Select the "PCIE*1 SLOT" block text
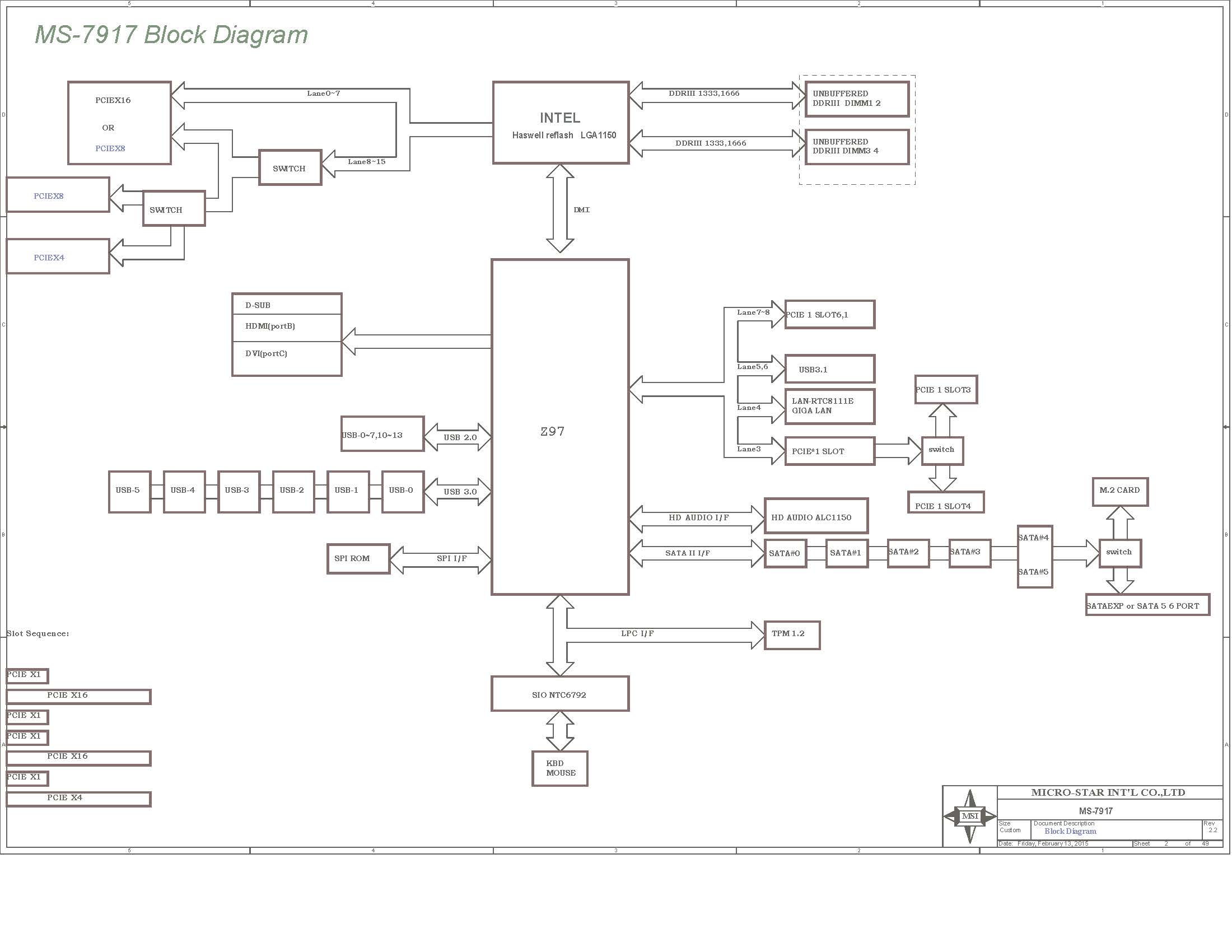 click(818, 452)
